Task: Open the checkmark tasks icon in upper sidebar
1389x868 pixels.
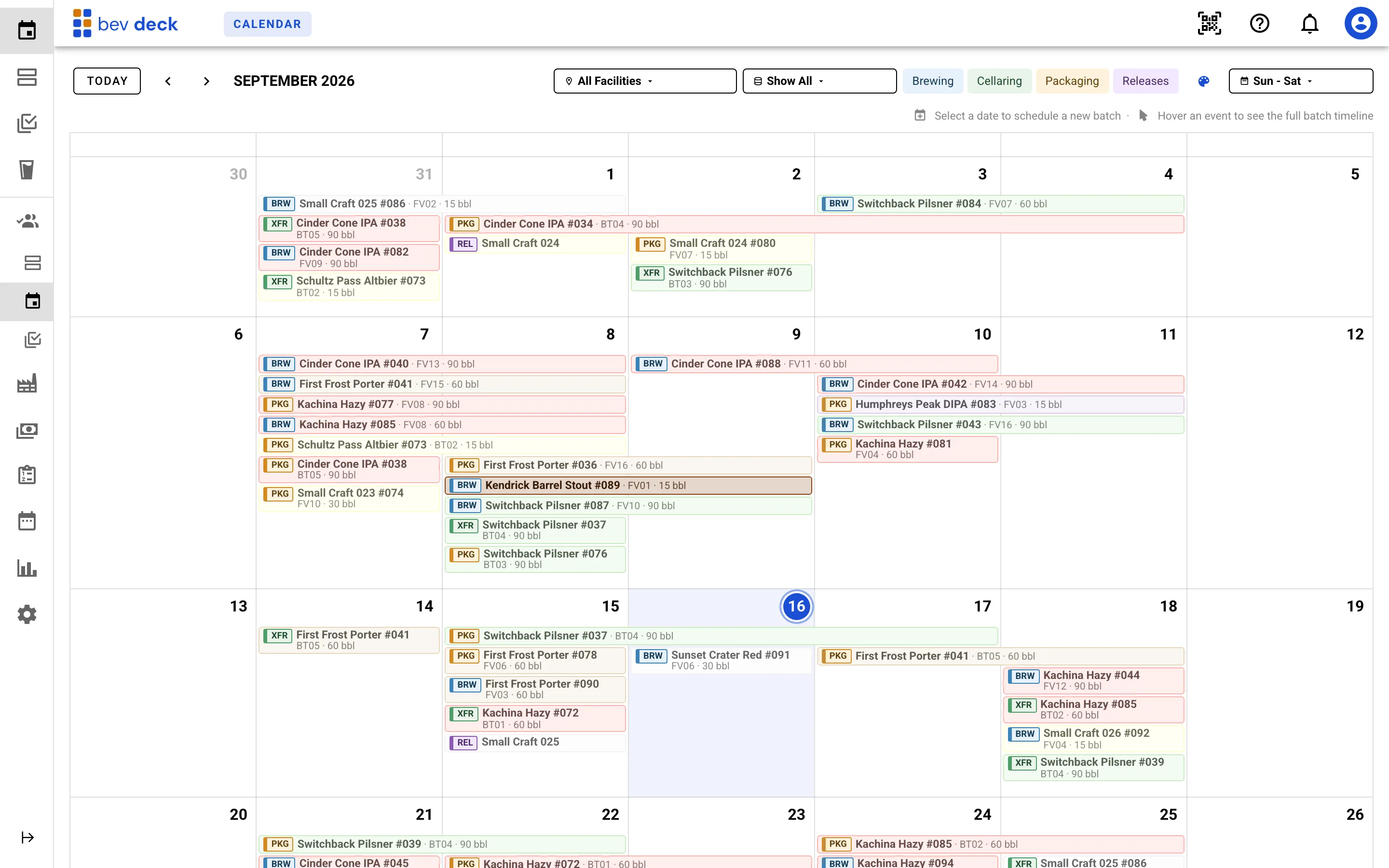Action: point(27,123)
